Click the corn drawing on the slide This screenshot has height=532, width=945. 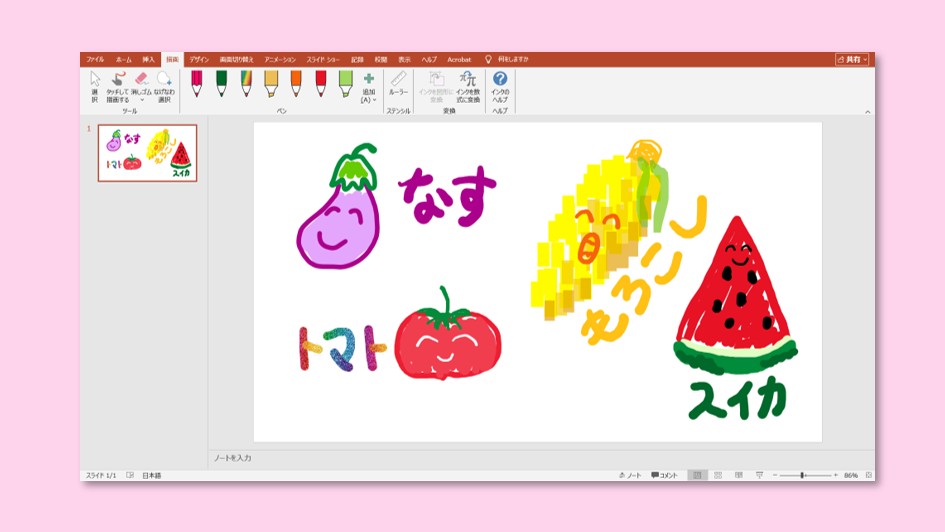coord(600,229)
